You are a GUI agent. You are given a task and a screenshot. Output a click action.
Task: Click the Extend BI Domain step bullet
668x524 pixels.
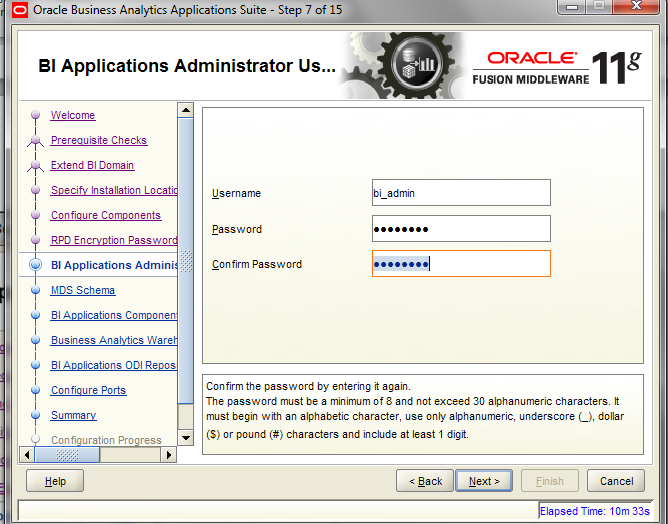(x=36, y=165)
